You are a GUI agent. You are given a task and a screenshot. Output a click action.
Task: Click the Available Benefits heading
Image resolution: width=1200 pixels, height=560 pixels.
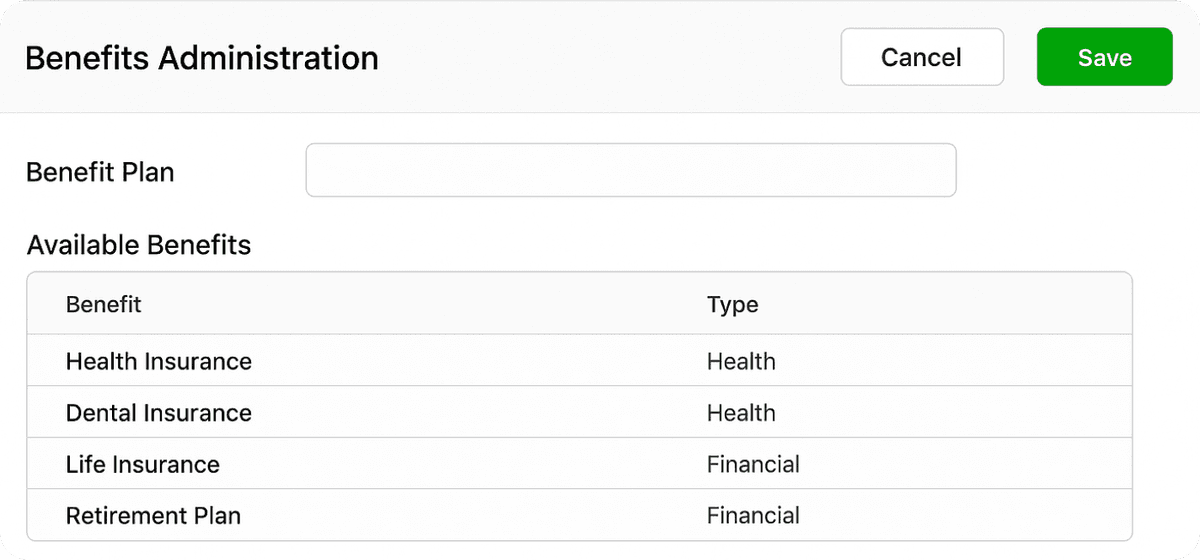click(139, 245)
